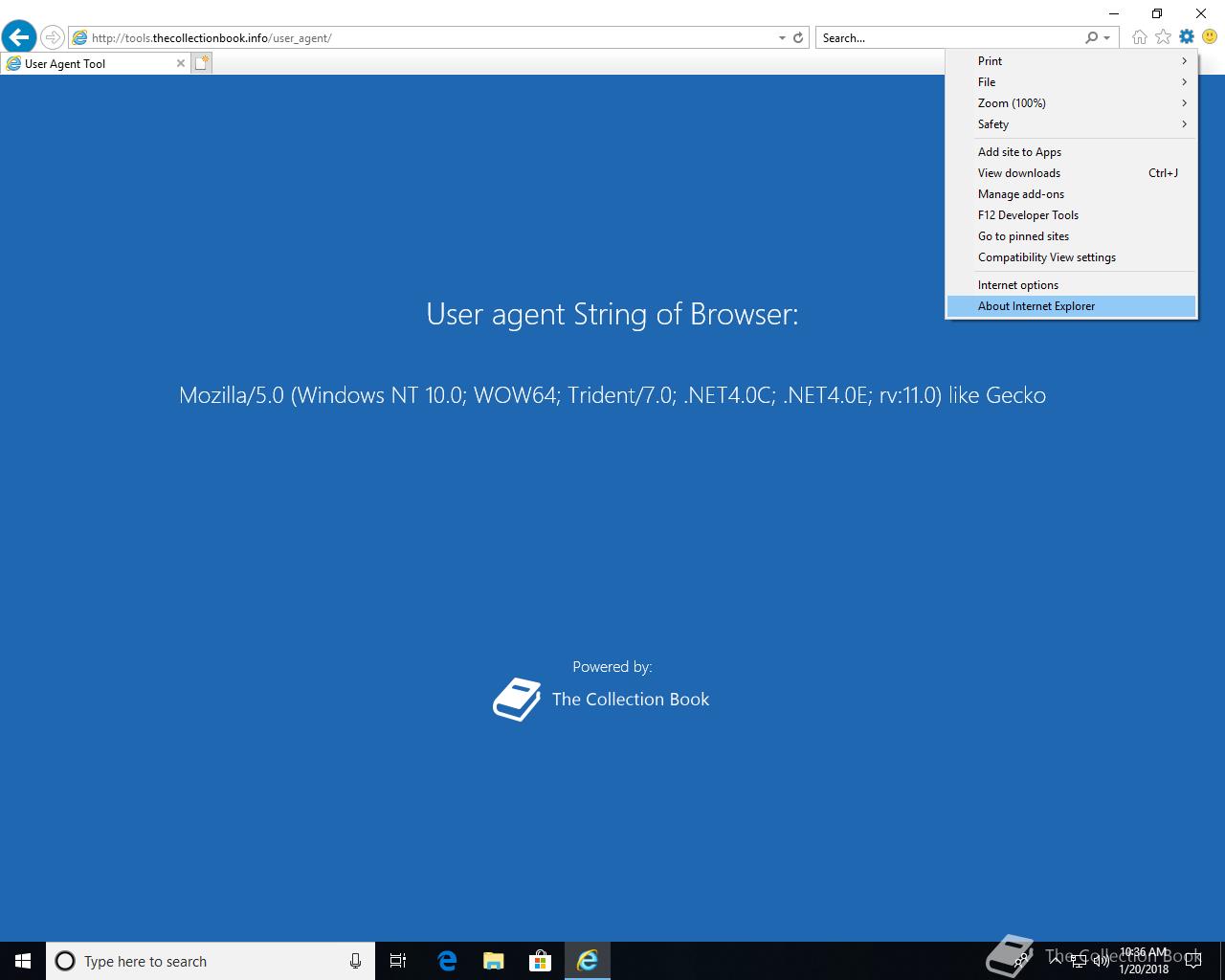Click the Cortana microphone icon

[x=355, y=961]
